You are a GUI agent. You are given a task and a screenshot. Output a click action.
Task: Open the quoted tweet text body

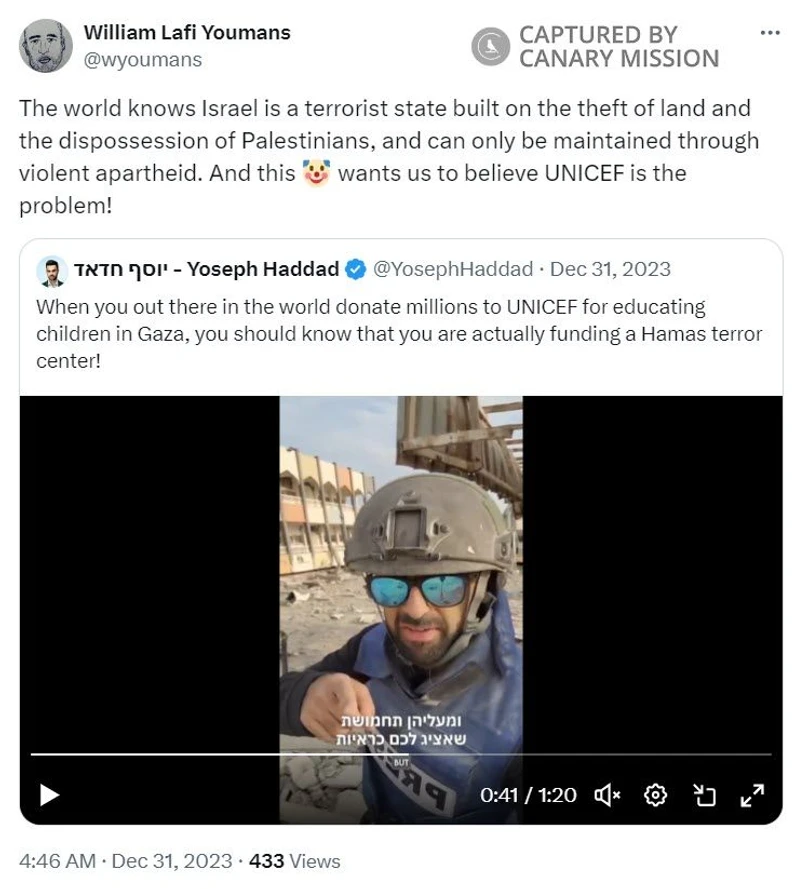tap(399, 334)
